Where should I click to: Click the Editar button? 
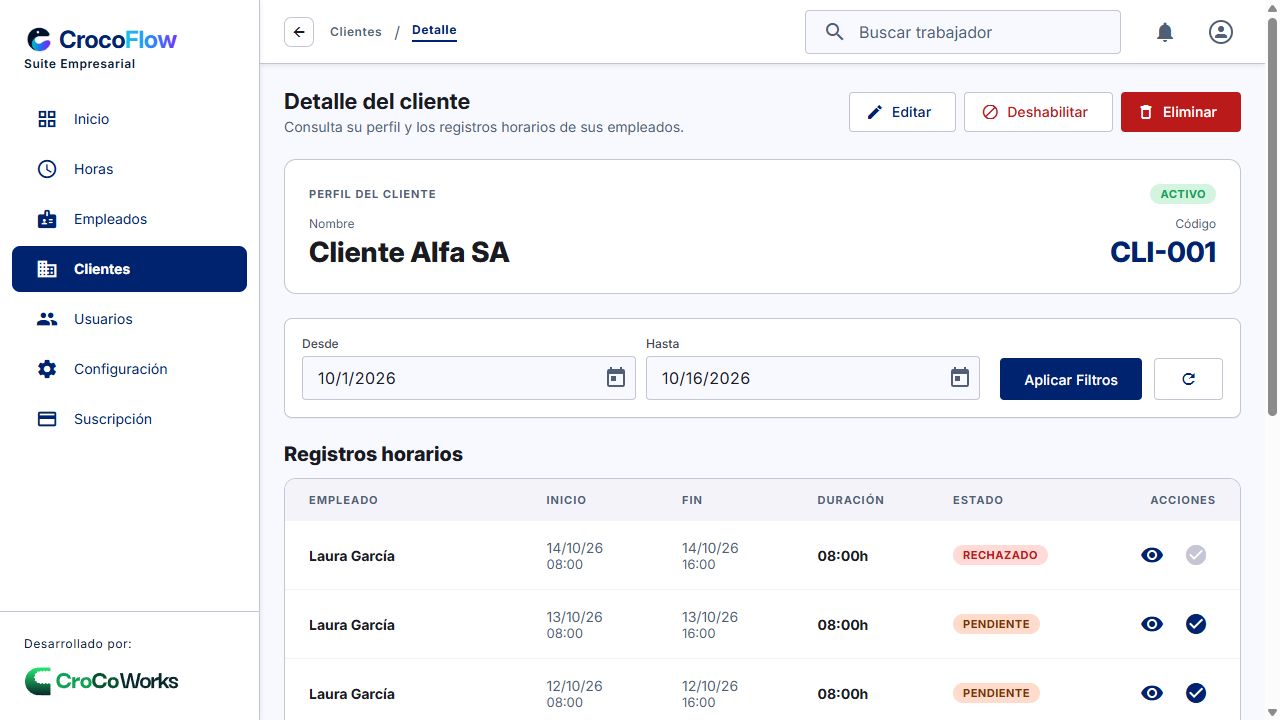point(902,112)
